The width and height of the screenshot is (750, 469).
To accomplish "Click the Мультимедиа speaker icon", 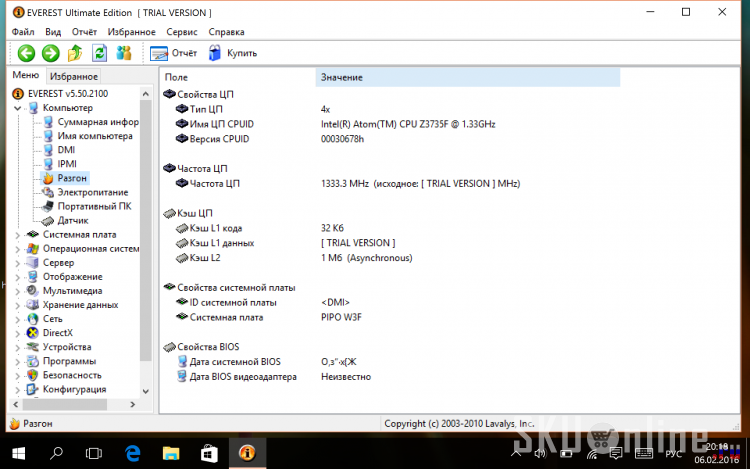I will click(x=33, y=291).
